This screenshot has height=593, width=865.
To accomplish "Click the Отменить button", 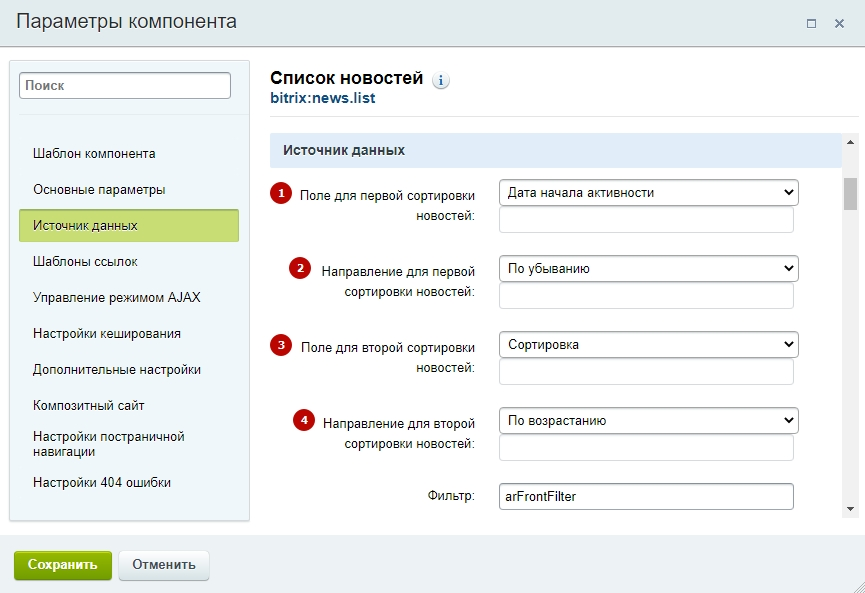I will [164, 564].
